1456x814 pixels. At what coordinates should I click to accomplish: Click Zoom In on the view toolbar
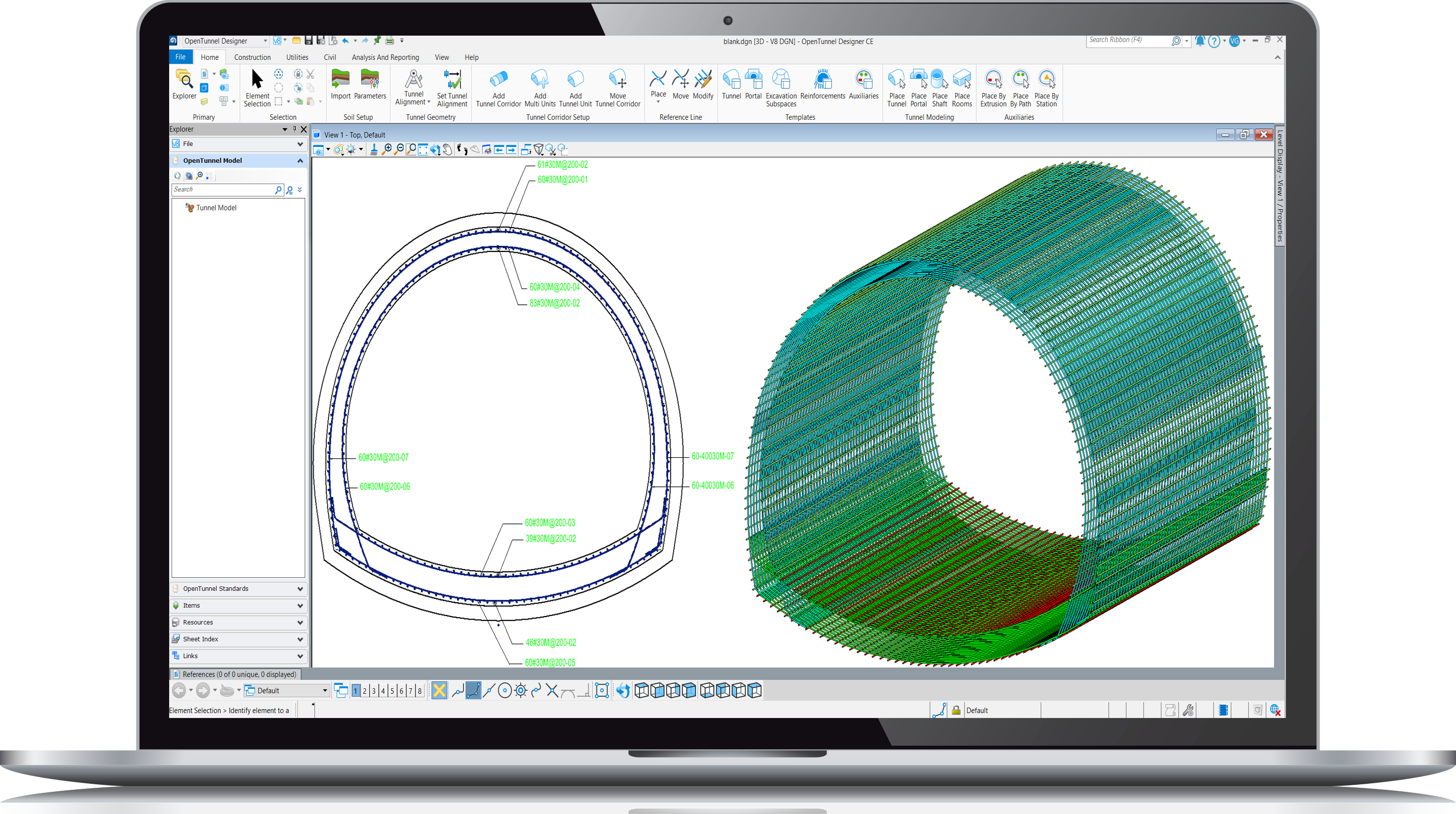(x=388, y=149)
